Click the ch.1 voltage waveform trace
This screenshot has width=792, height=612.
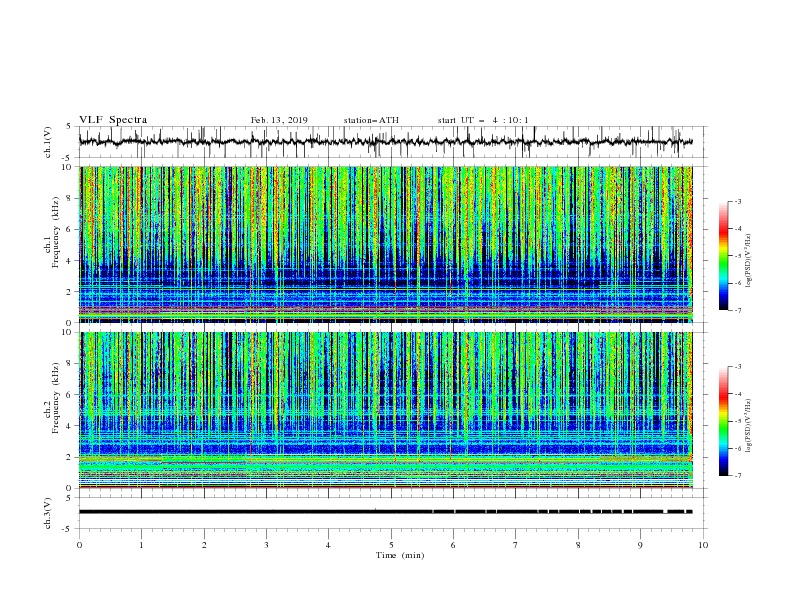386,142
